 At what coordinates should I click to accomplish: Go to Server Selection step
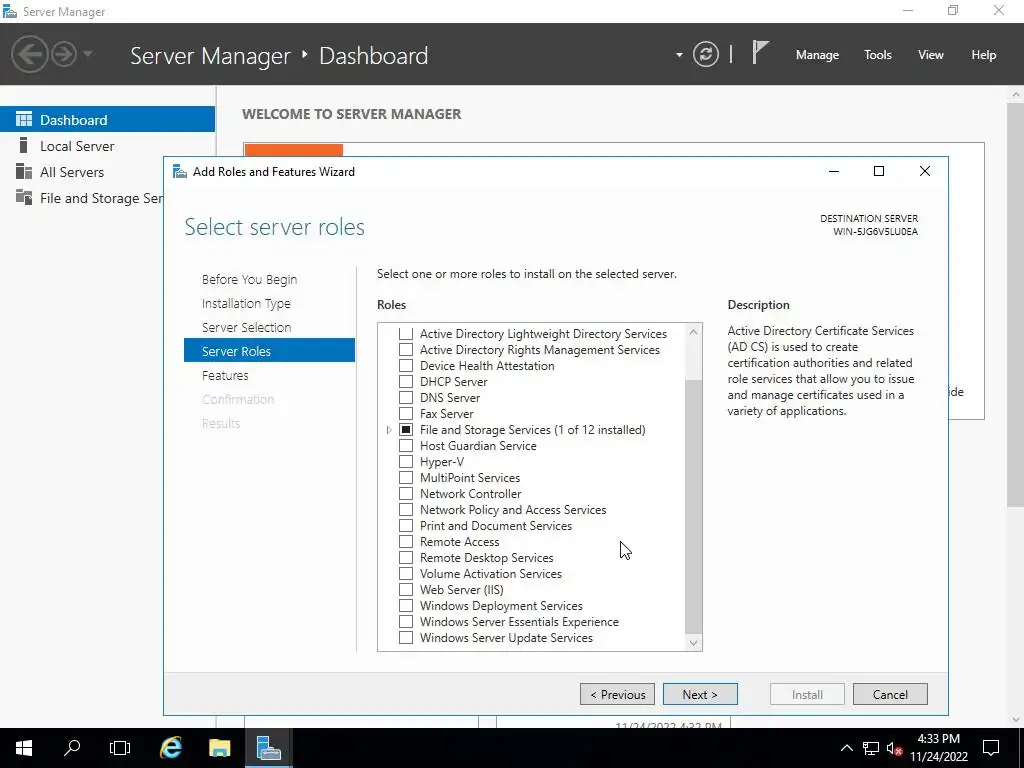247,327
